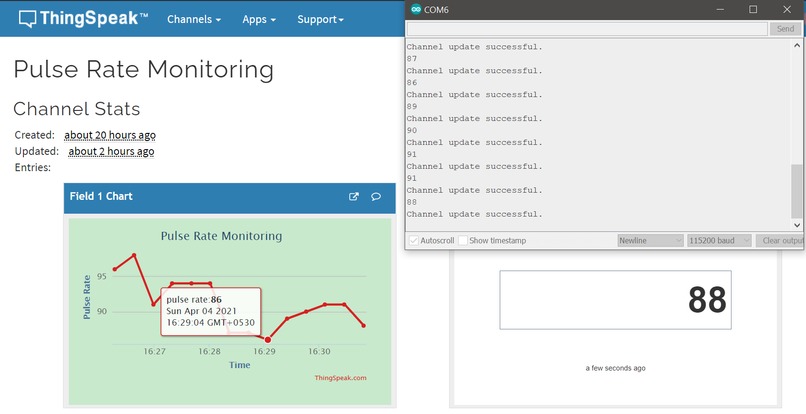This screenshot has width=806, height=414.
Task: Click the numeric display widget showing 88
Action: coord(615,300)
